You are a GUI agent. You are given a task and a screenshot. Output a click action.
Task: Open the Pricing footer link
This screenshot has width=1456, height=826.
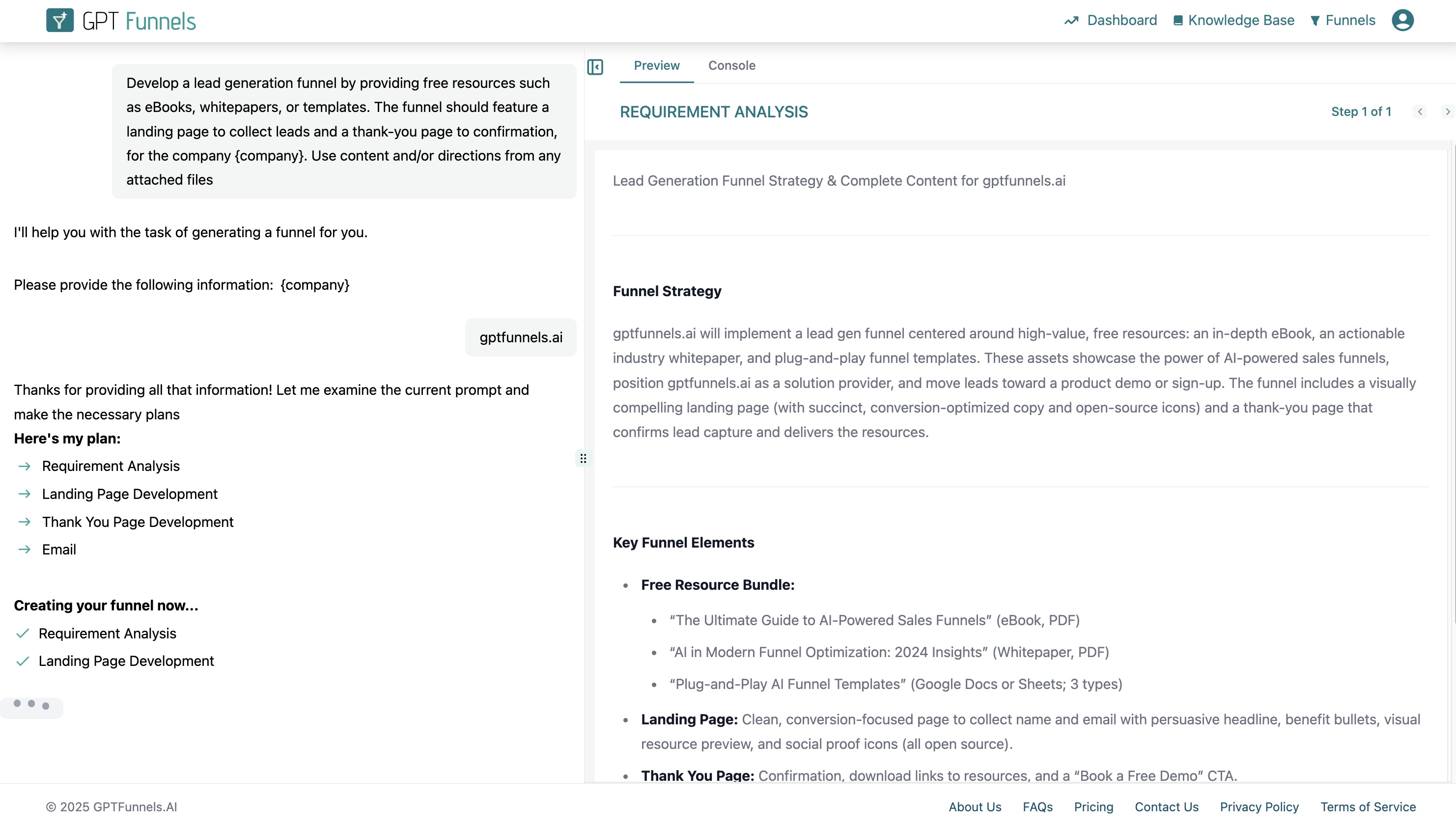click(x=1093, y=807)
